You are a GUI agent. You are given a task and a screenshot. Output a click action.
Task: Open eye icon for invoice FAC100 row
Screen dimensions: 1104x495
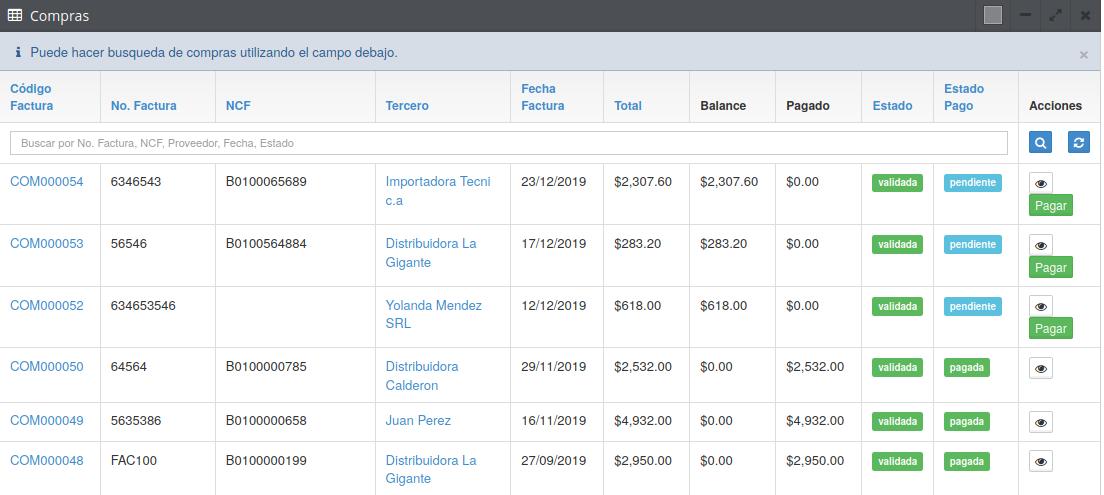pyautogui.click(x=1041, y=462)
